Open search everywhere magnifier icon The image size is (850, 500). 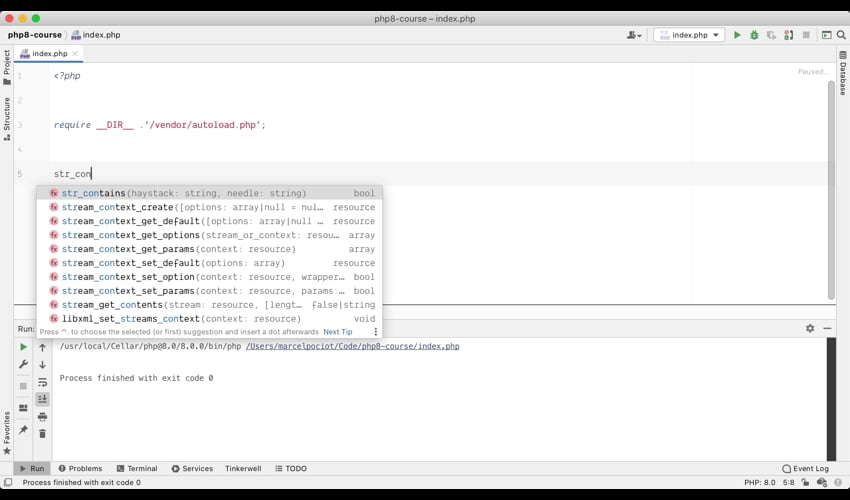(841, 35)
